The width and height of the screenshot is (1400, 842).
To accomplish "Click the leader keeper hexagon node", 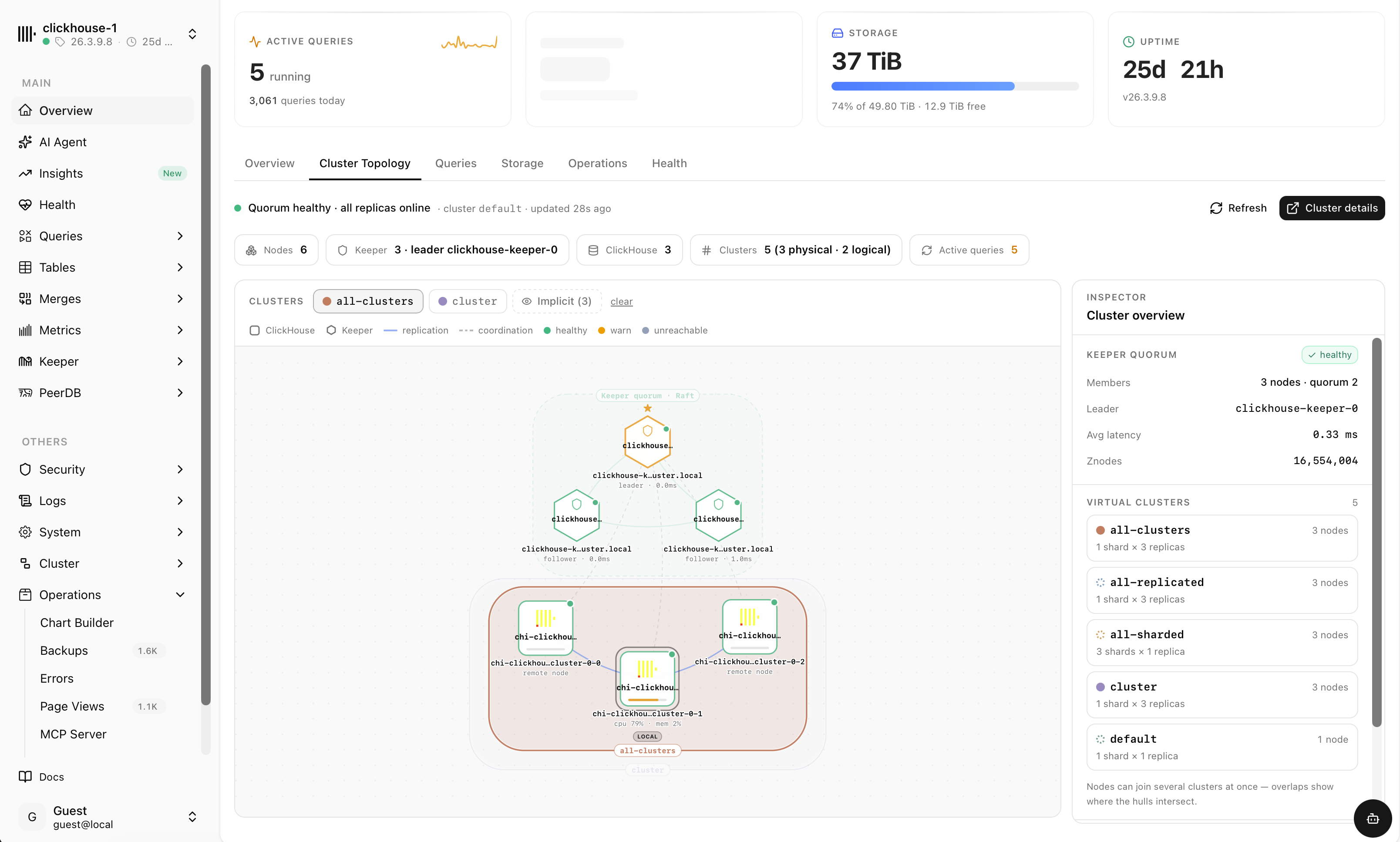I will tap(647, 442).
